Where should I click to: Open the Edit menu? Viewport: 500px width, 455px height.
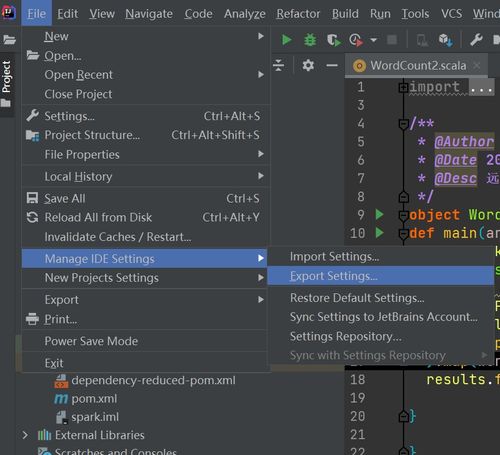68,14
